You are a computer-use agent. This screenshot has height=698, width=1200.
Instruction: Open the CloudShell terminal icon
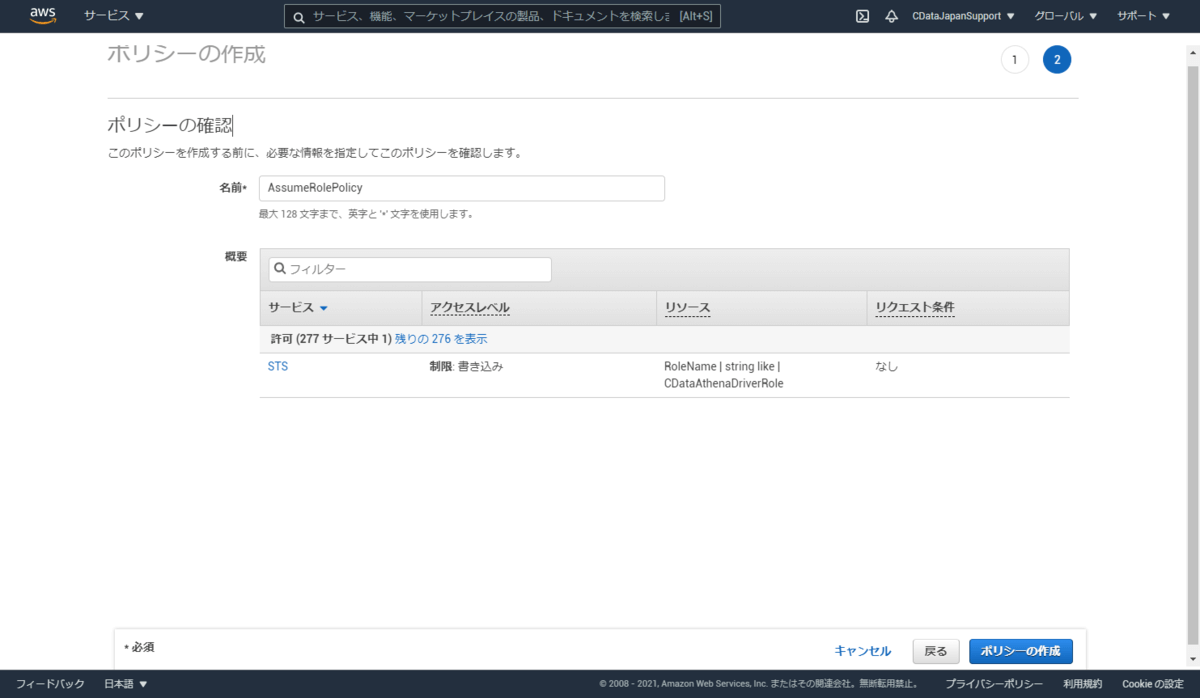(862, 16)
